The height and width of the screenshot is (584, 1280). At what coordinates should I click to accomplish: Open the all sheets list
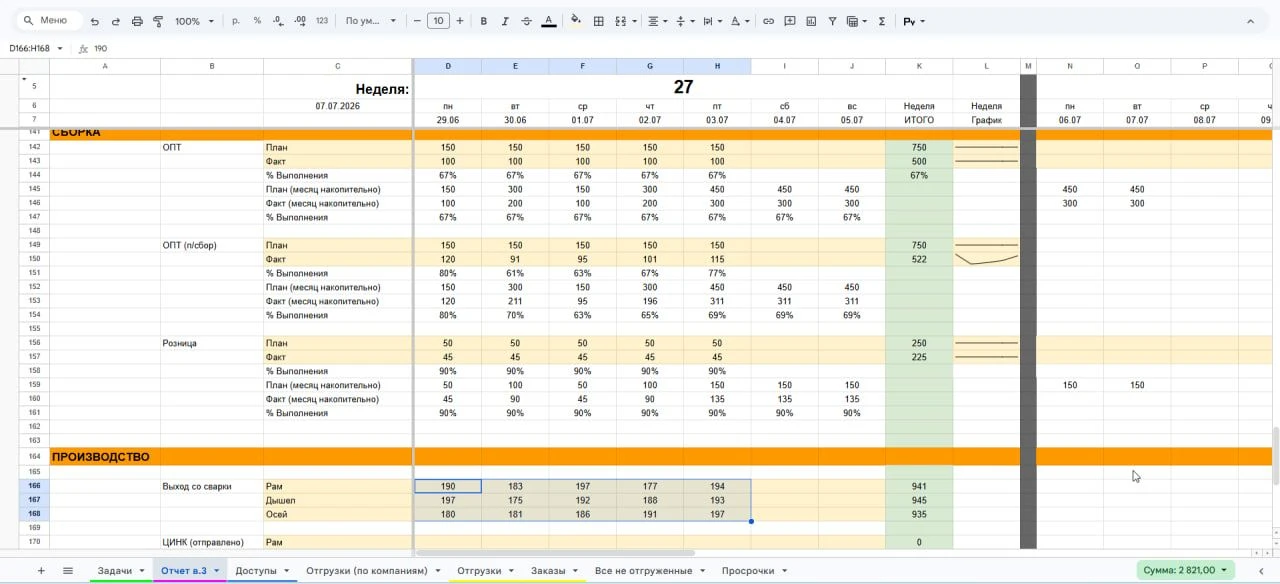(x=68, y=571)
